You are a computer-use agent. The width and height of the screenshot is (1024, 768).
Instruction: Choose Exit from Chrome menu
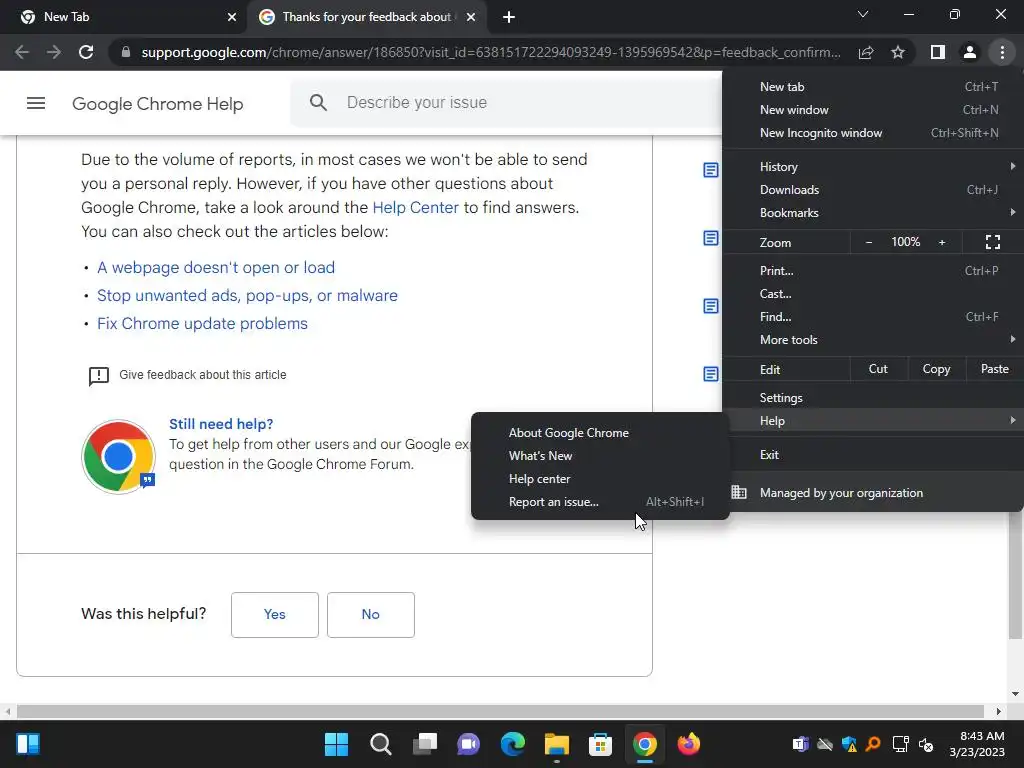click(x=872, y=455)
